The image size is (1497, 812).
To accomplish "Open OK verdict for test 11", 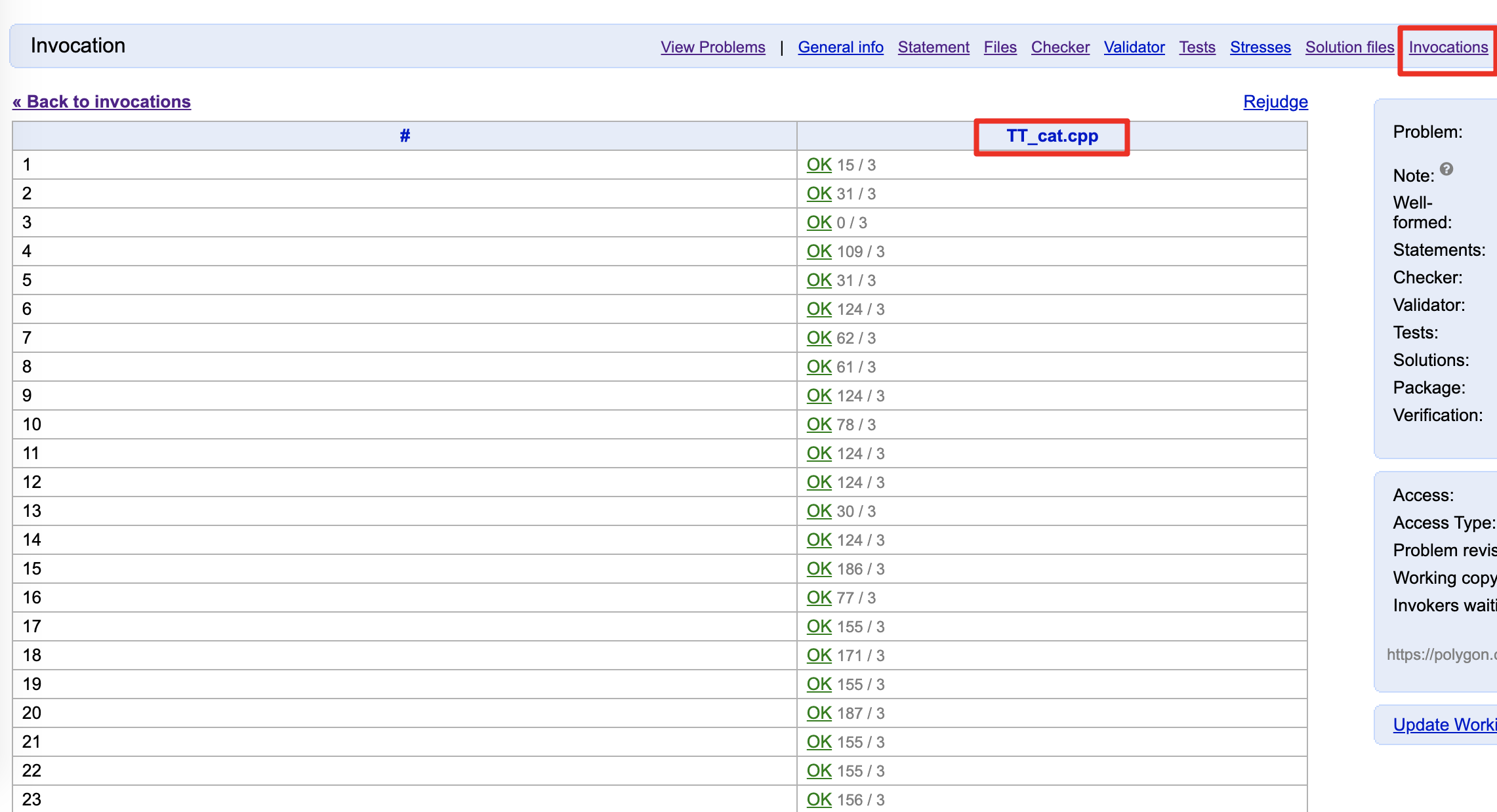I will coord(819,453).
